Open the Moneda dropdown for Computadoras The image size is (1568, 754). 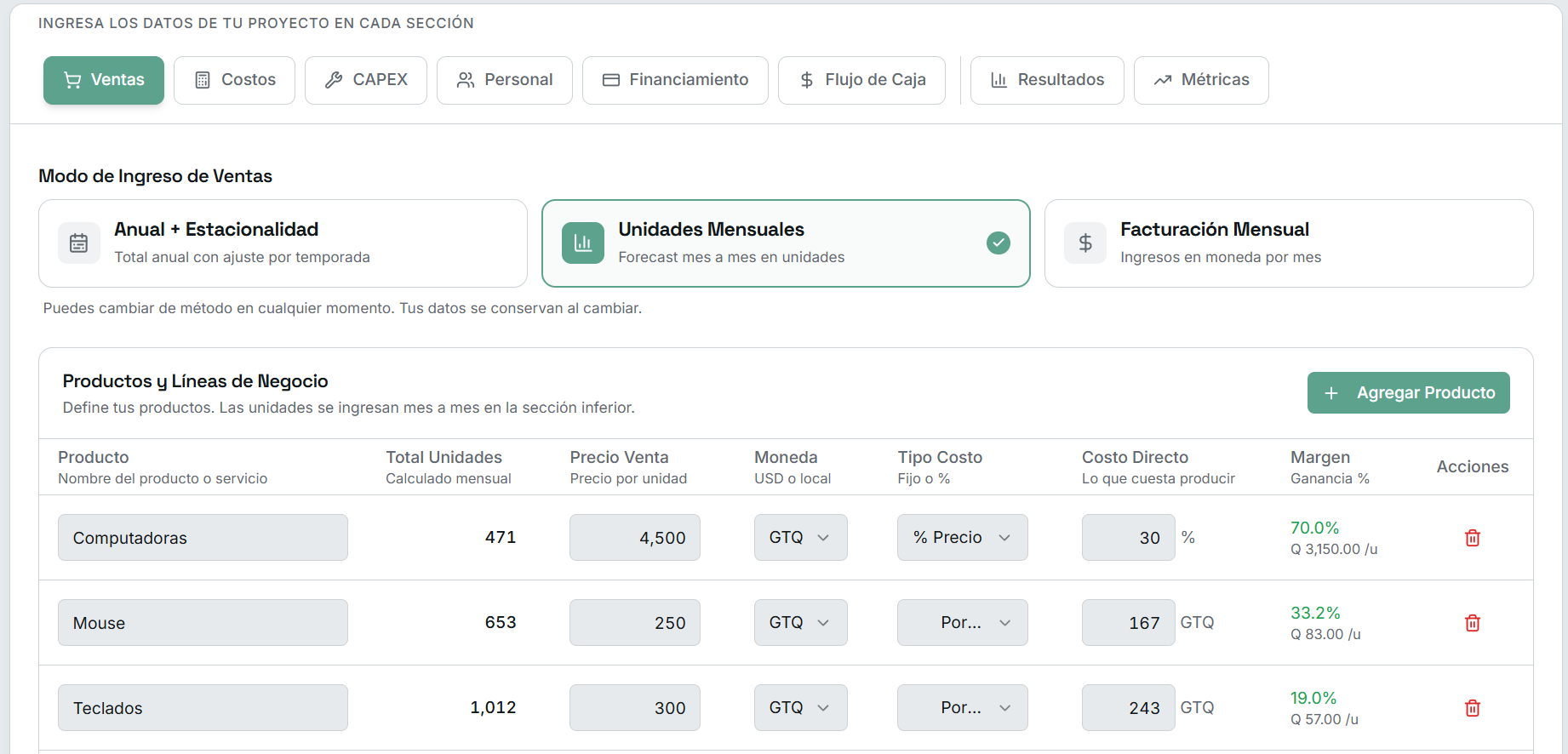(801, 538)
